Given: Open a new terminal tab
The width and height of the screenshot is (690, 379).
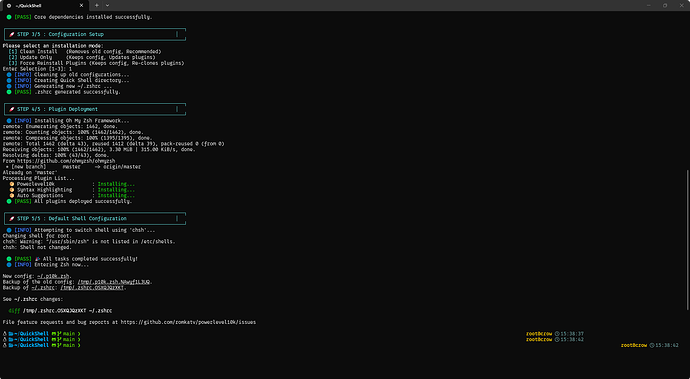Looking at the screenshot, I should 97,6.
